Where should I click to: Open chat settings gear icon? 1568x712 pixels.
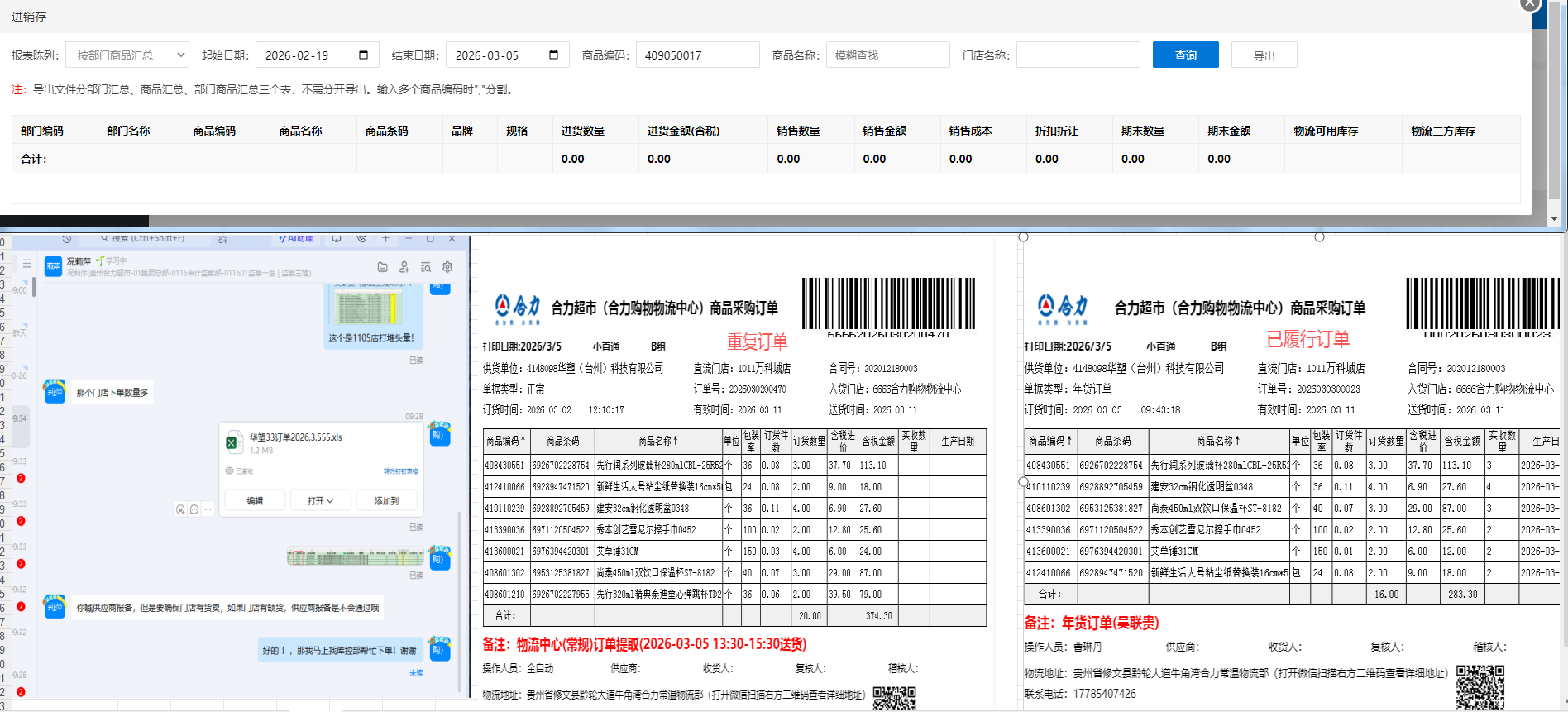pyautogui.click(x=447, y=267)
